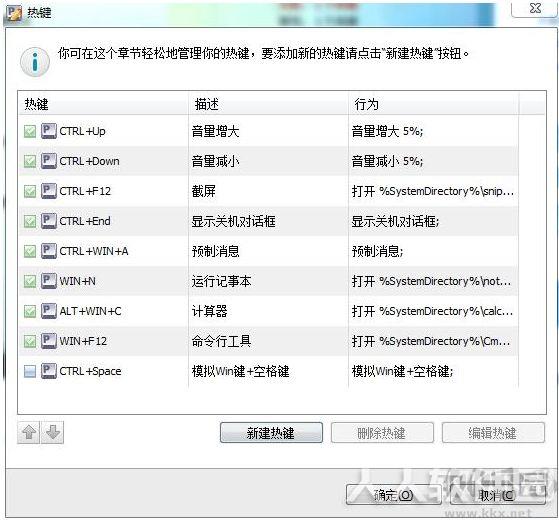Move selected hotkey up with arrow button

tap(29, 432)
